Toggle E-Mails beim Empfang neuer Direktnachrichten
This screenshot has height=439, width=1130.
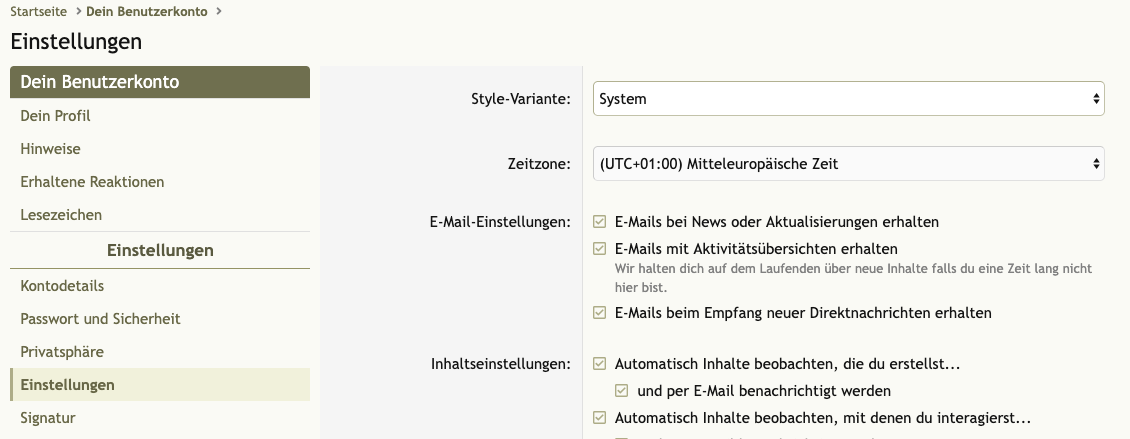(x=600, y=313)
